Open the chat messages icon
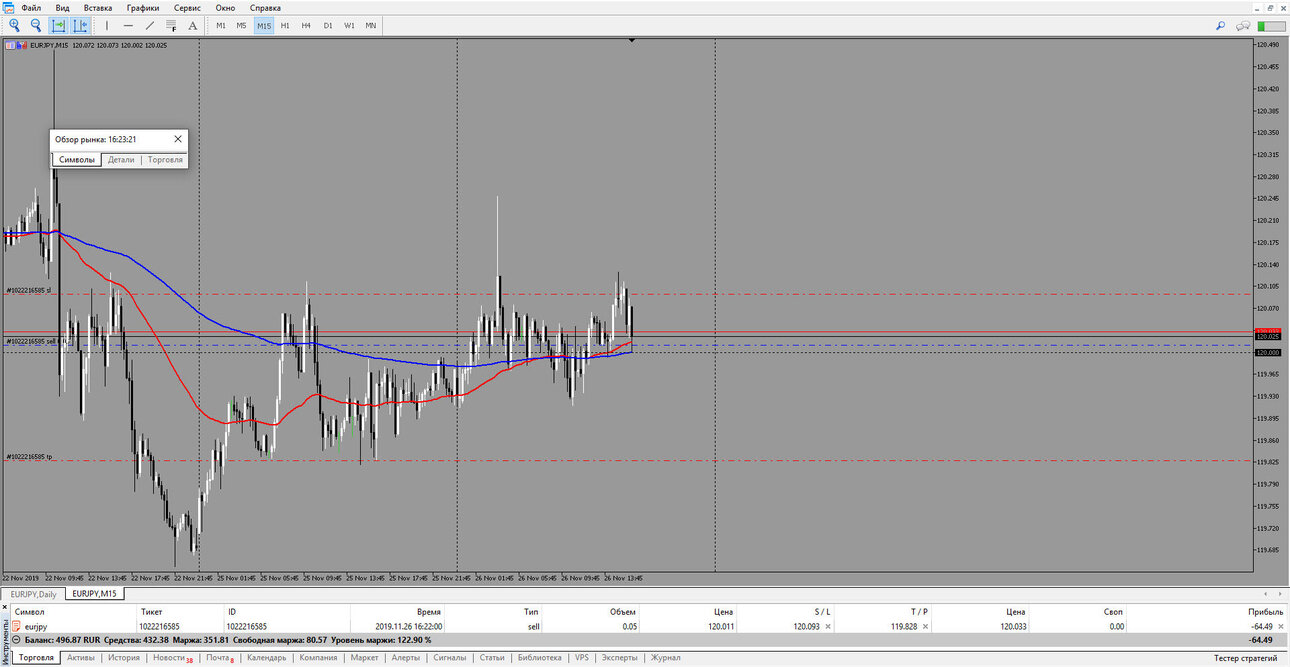Viewport: 1290px width, 667px height. coord(1244,25)
